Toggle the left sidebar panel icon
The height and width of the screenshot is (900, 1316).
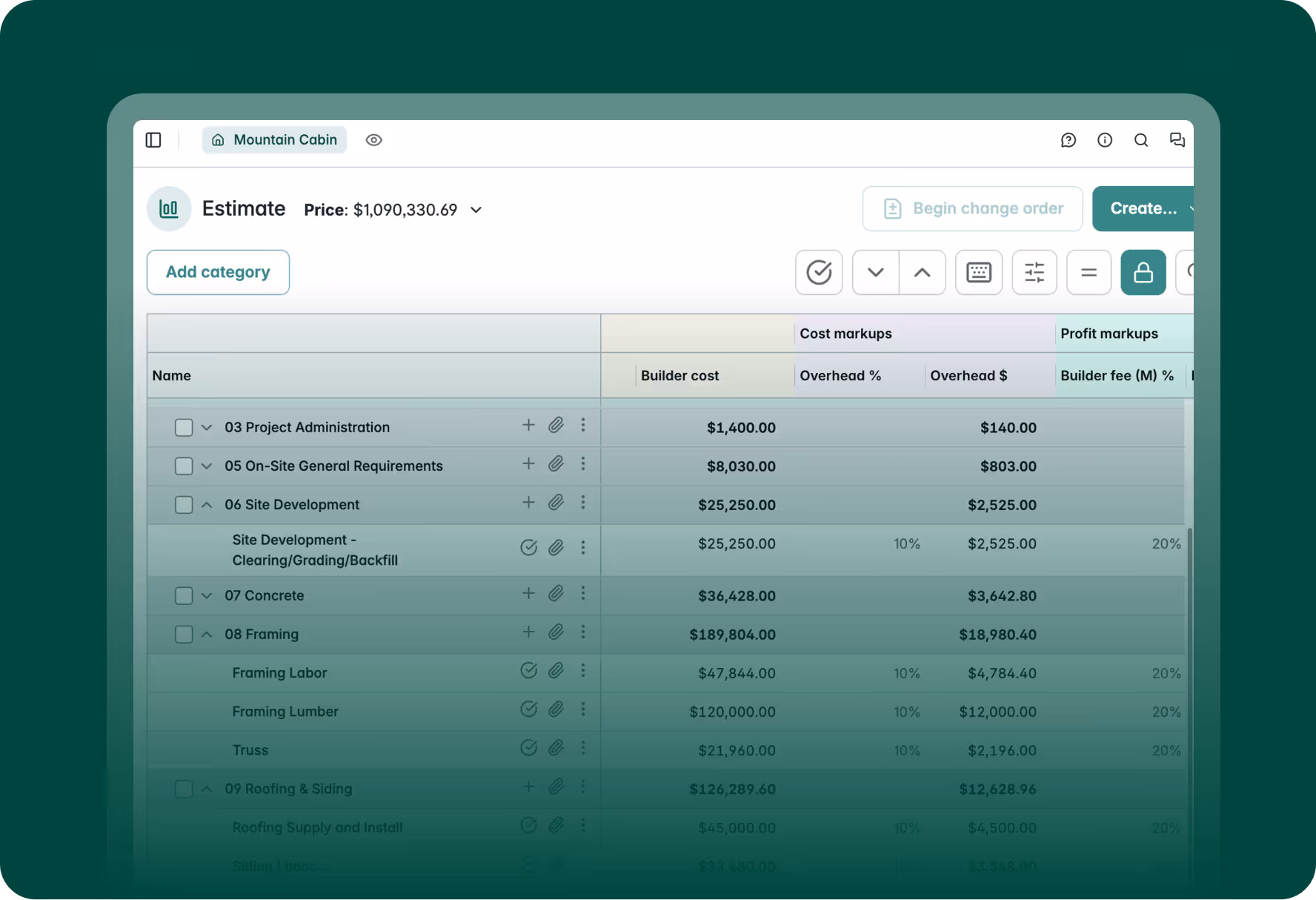153,139
